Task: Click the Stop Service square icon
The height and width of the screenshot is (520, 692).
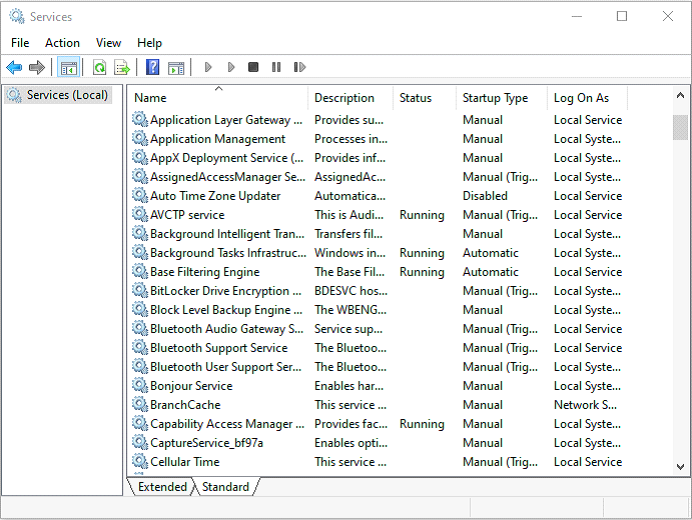Action: tap(253, 67)
